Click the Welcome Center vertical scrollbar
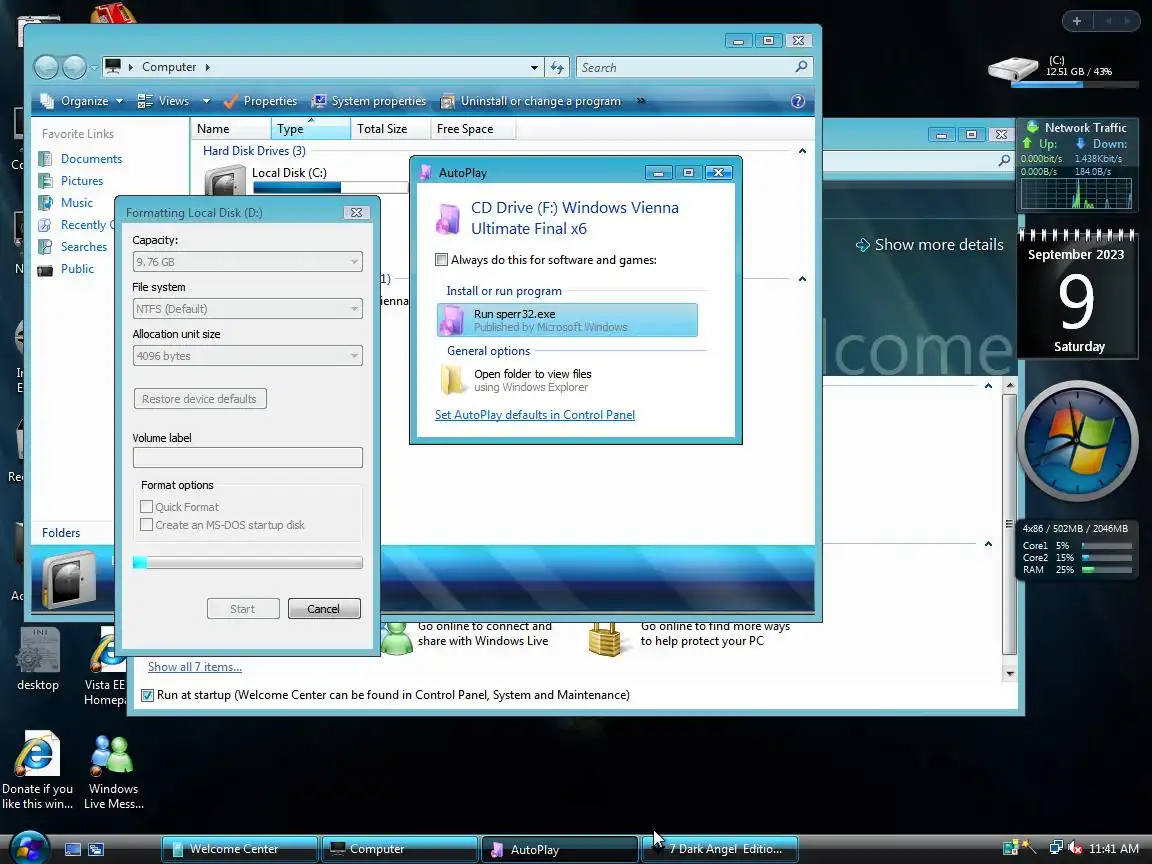Image resolution: width=1152 pixels, height=864 pixels. [1009, 529]
